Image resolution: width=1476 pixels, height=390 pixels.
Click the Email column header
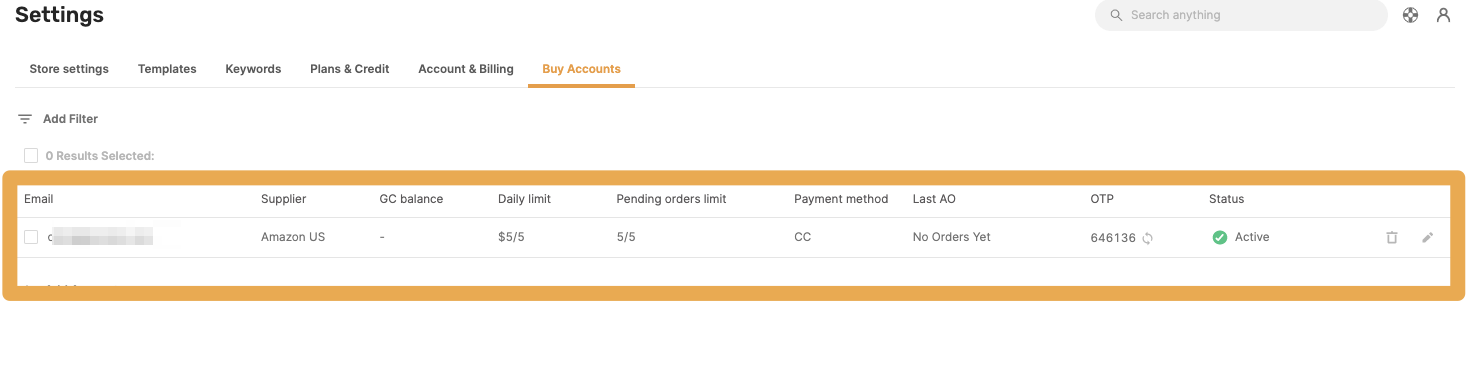click(39, 199)
